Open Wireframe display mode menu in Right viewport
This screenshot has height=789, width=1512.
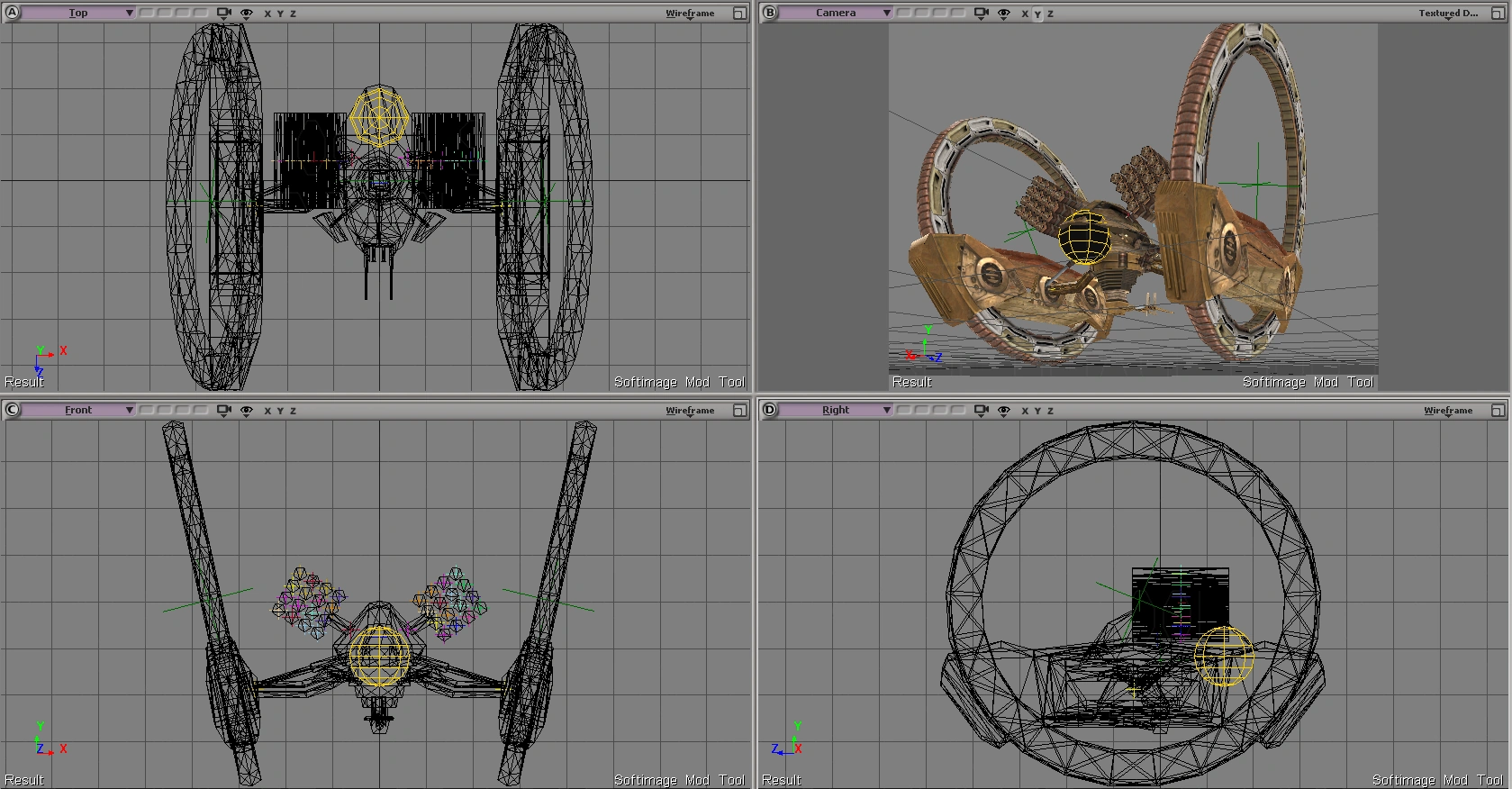click(x=1447, y=411)
